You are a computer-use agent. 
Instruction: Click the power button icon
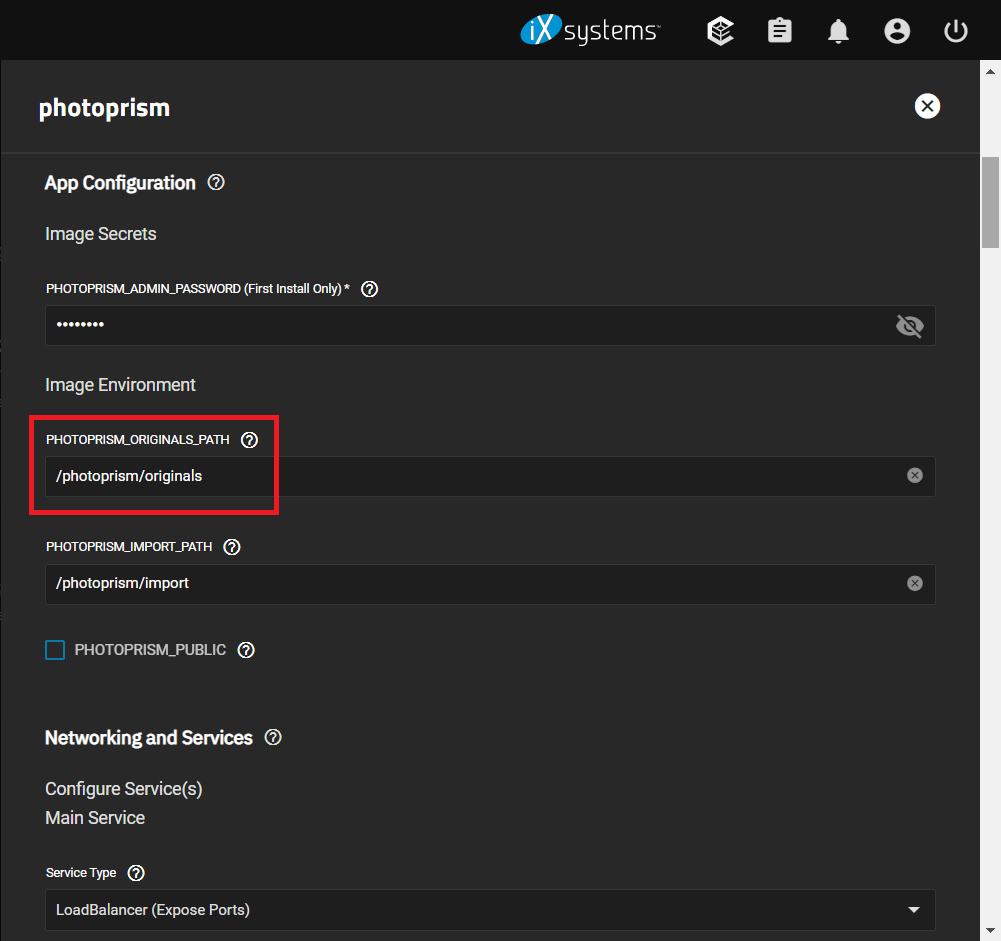click(956, 31)
